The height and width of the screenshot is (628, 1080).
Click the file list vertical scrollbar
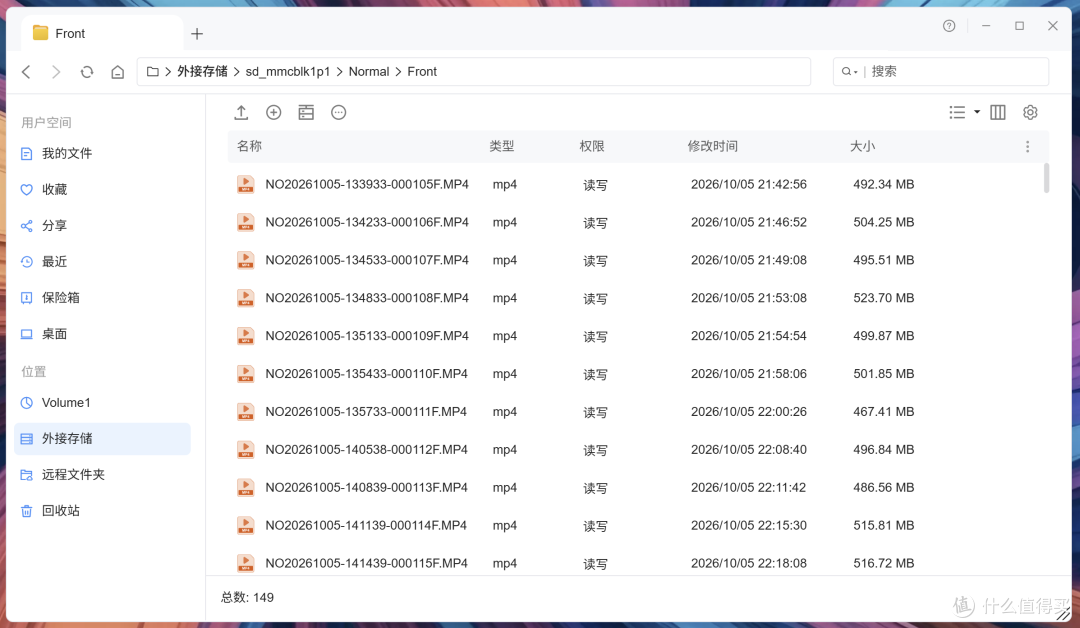click(x=1046, y=178)
